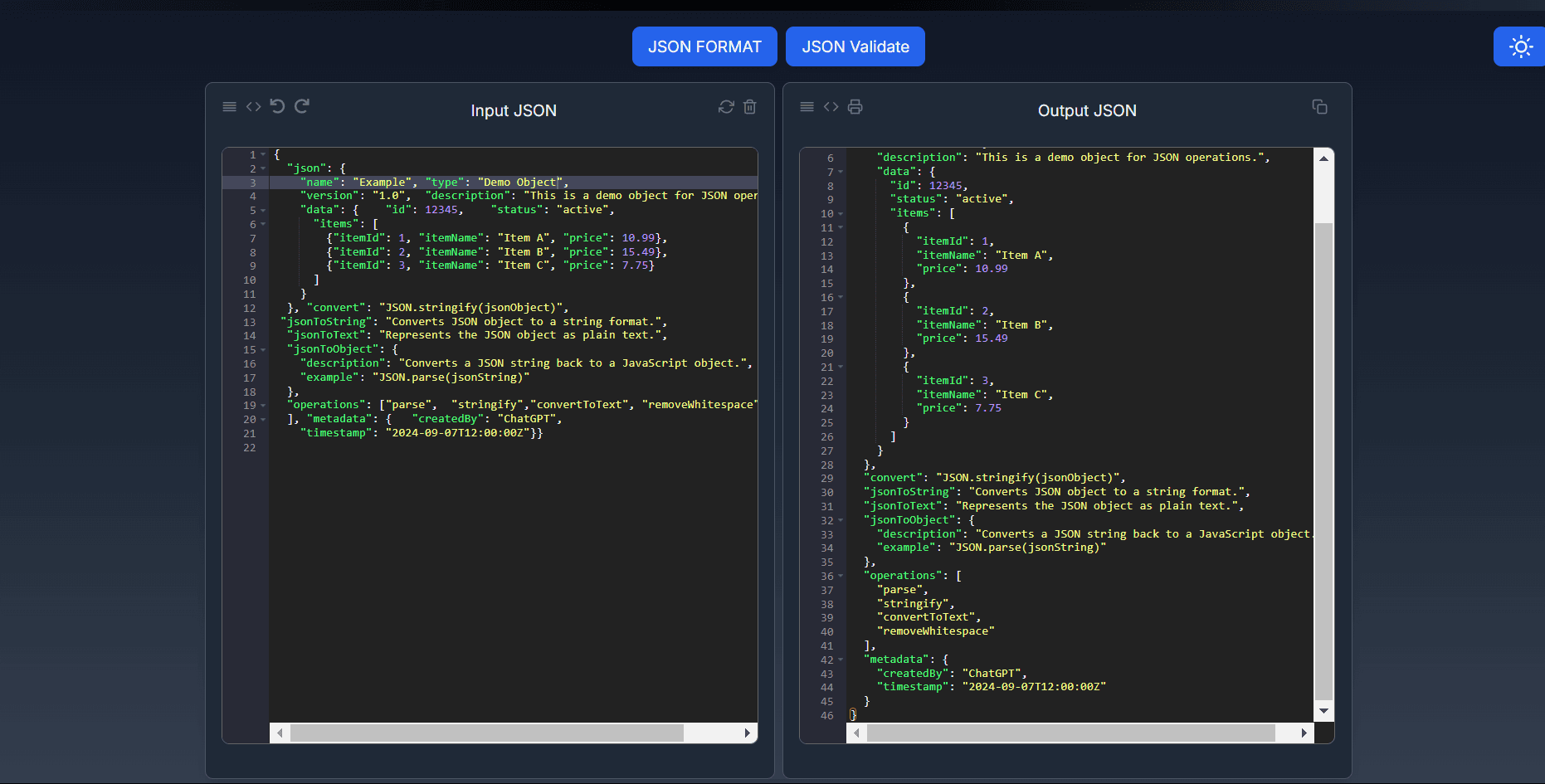Image resolution: width=1545 pixels, height=784 pixels.
Task: Click the code brackets icon in Output JSON toolbar
Action: tap(831, 106)
